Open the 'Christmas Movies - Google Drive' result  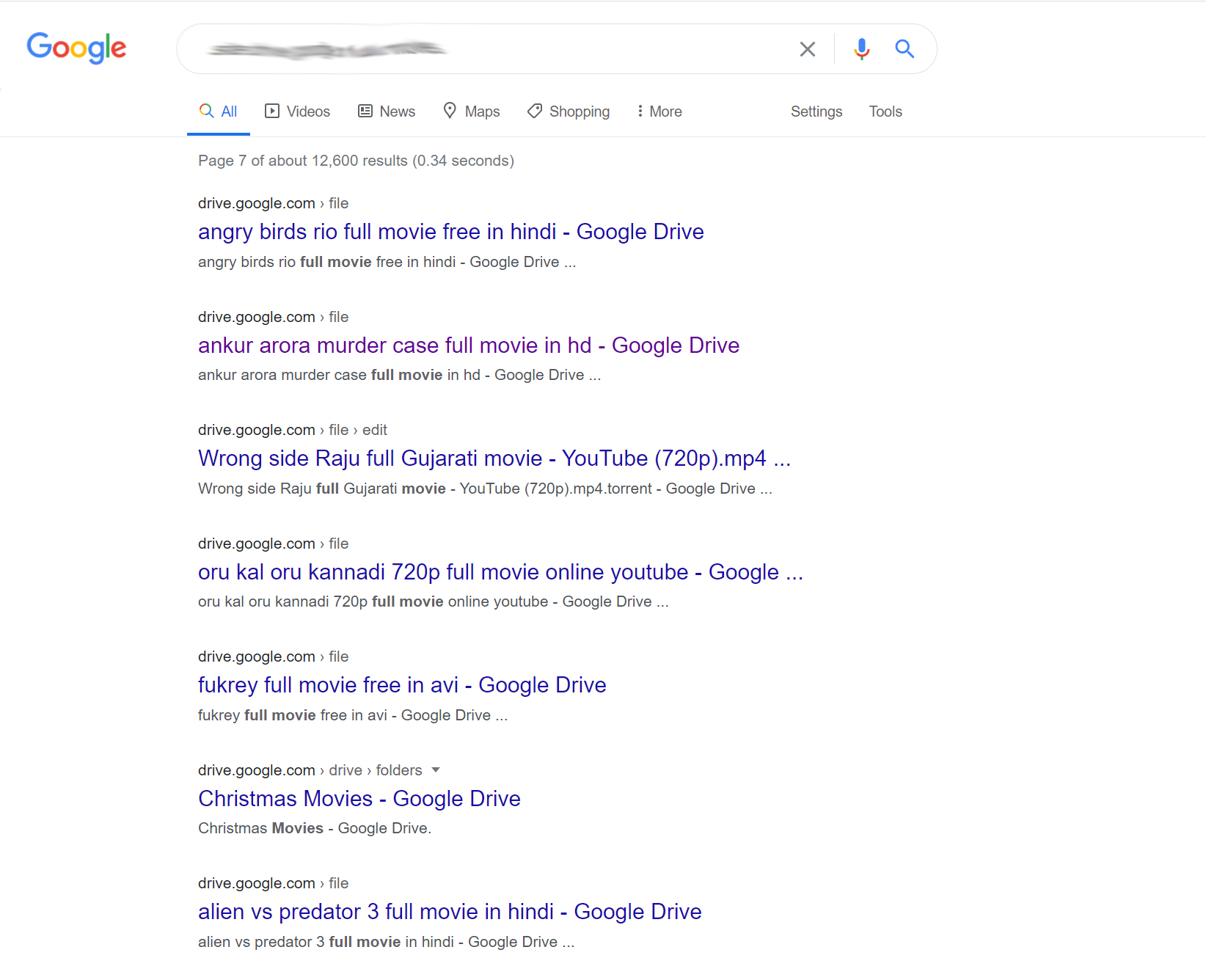(x=359, y=799)
